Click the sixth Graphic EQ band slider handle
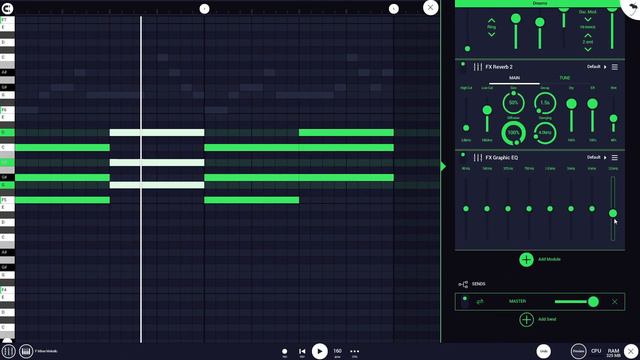The image size is (640, 360). [571, 209]
